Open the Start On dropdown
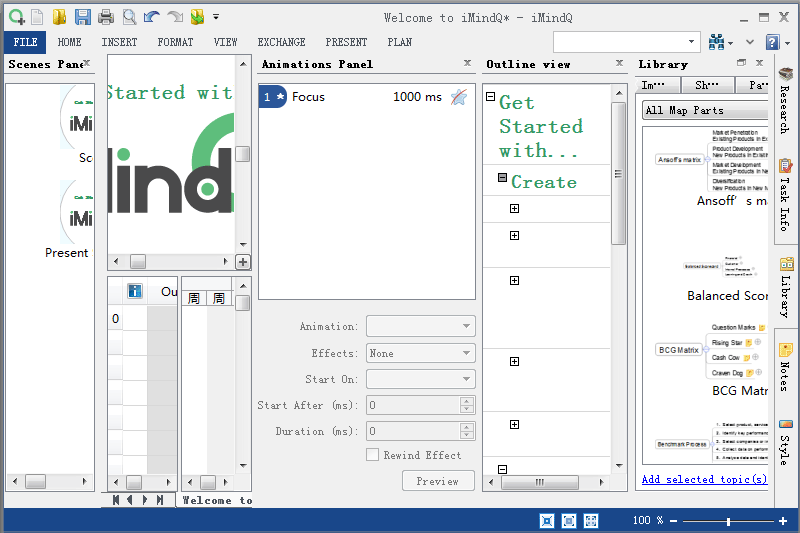 [x=420, y=379]
